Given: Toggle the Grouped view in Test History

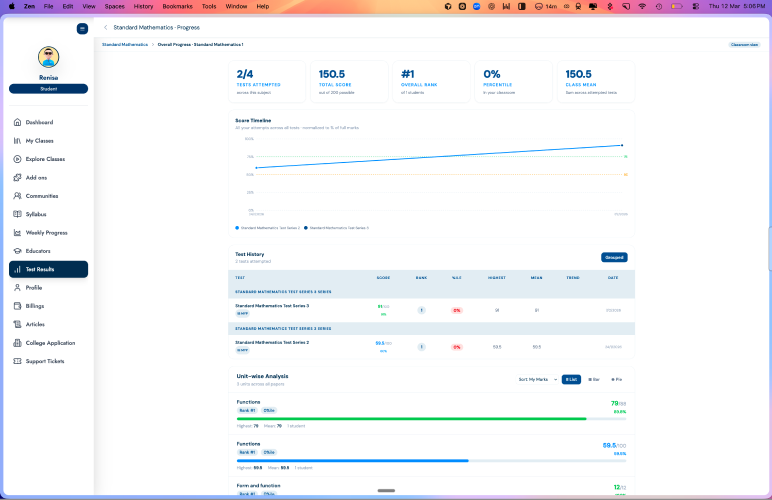Looking at the screenshot, I should click(x=614, y=257).
